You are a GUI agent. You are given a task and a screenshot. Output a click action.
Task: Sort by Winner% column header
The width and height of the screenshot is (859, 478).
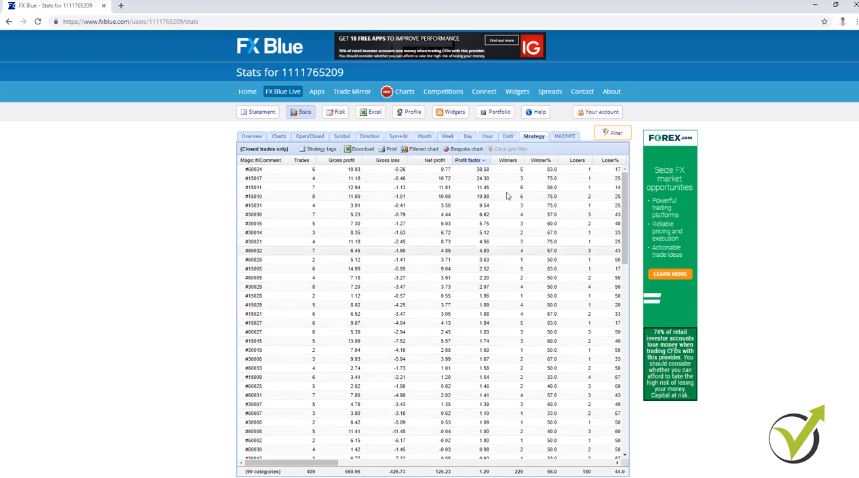coord(541,160)
